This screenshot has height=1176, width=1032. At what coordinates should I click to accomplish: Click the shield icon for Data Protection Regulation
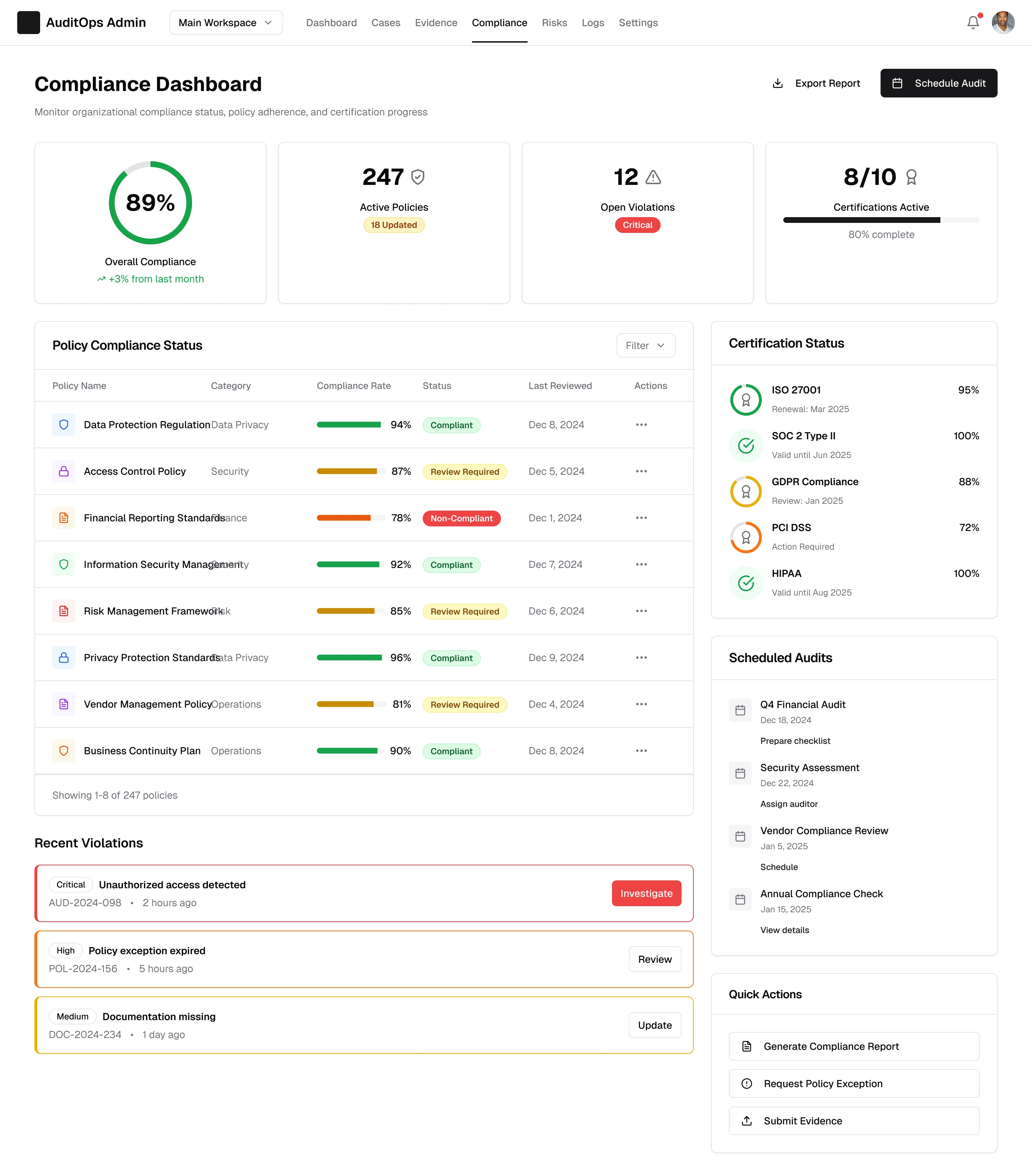tap(64, 425)
